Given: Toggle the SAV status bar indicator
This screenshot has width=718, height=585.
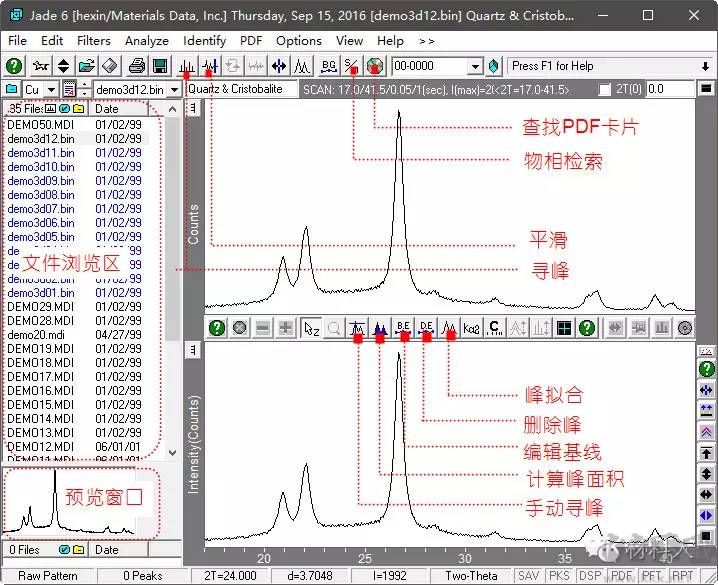Looking at the screenshot, I should tap(529, 576).
